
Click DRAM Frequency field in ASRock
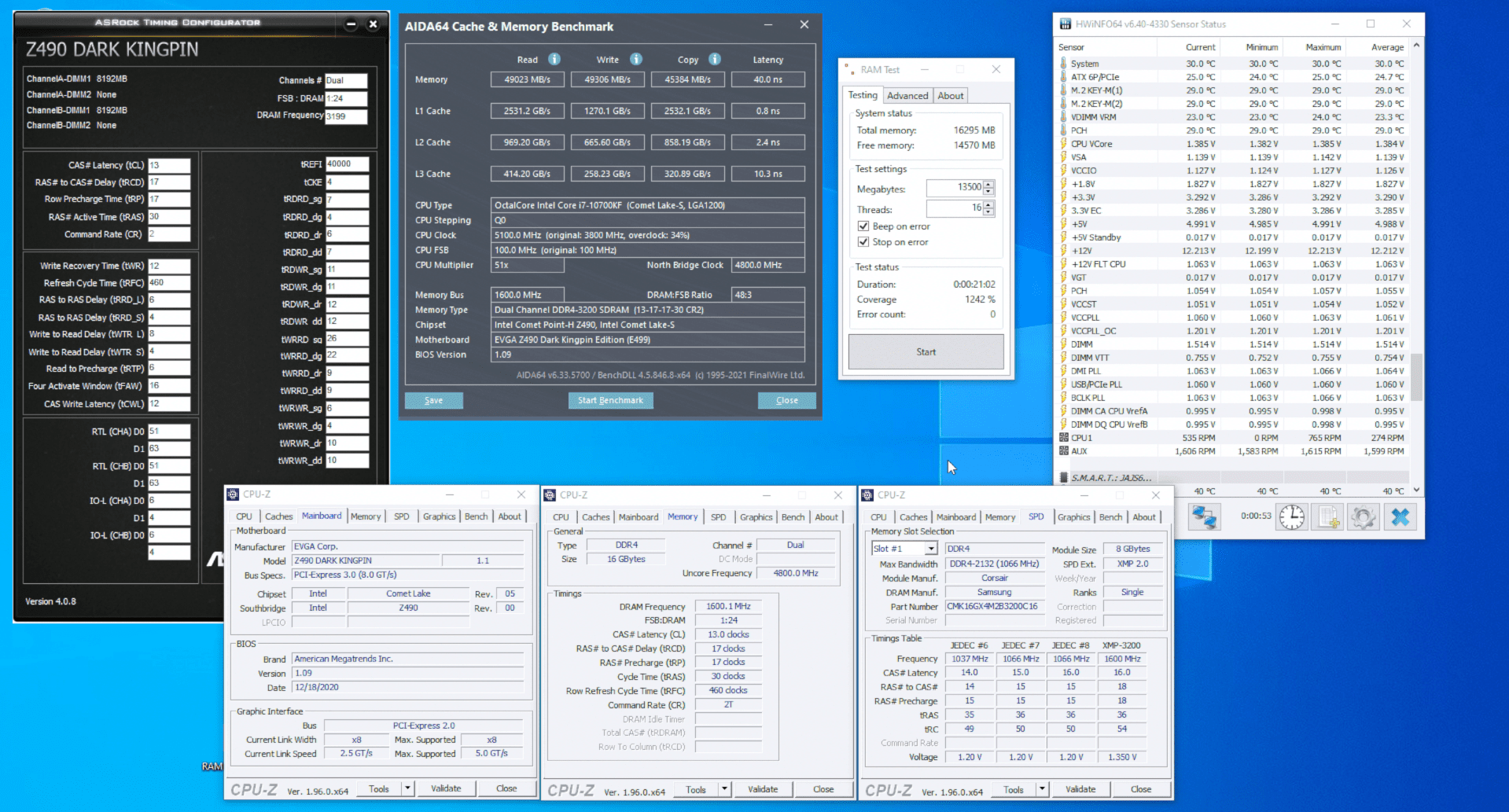pos(346,116)
